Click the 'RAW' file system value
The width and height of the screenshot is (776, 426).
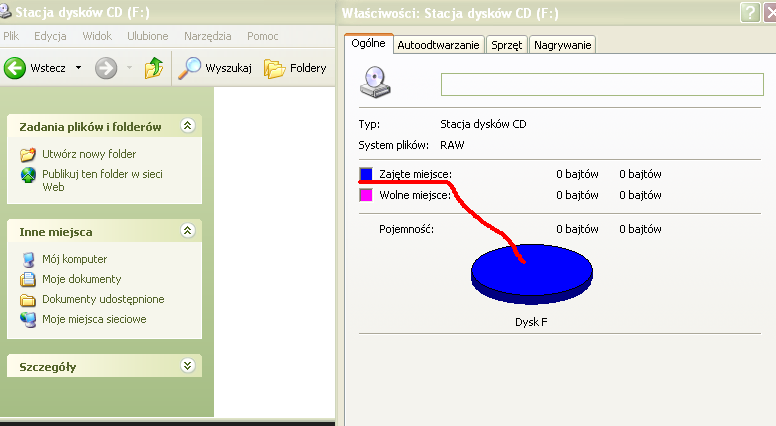click(452, 145)
